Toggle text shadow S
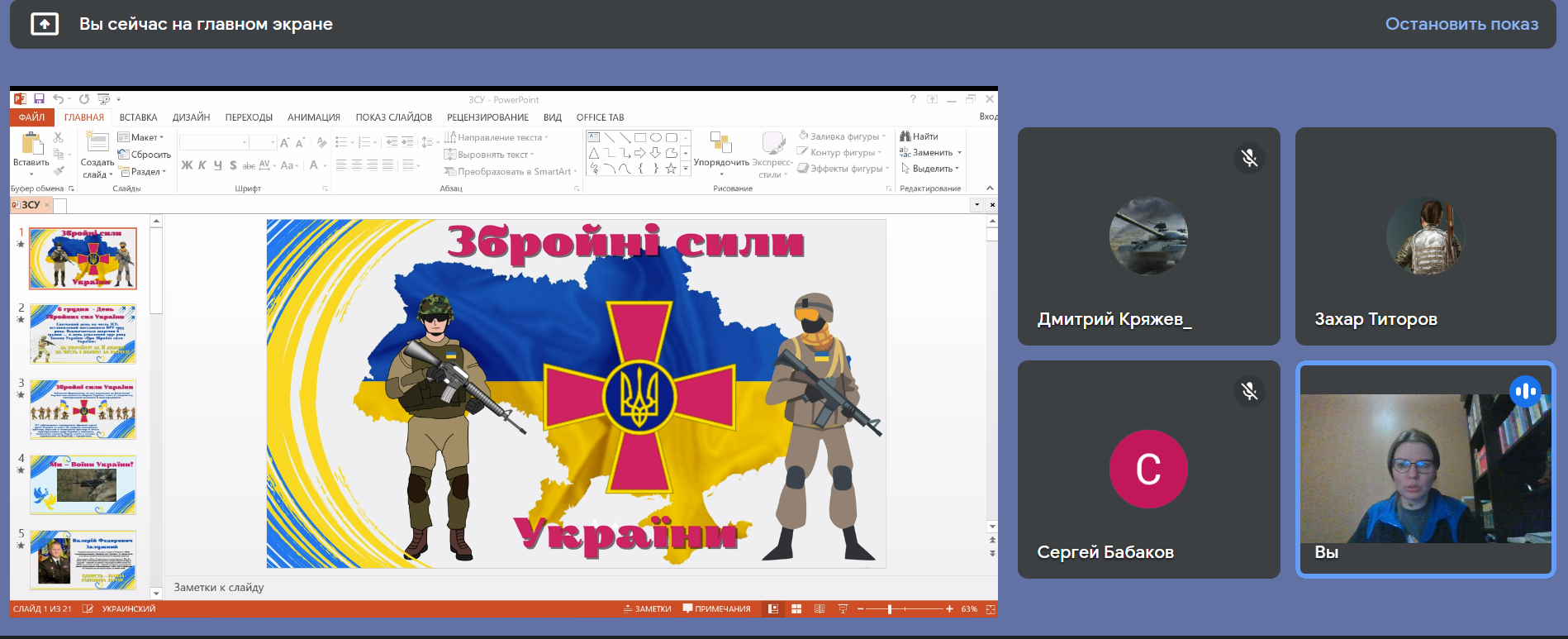Image resolution: width=1568 pixels, height=639 pixels. pyautogui.click(x=233, y=165)
